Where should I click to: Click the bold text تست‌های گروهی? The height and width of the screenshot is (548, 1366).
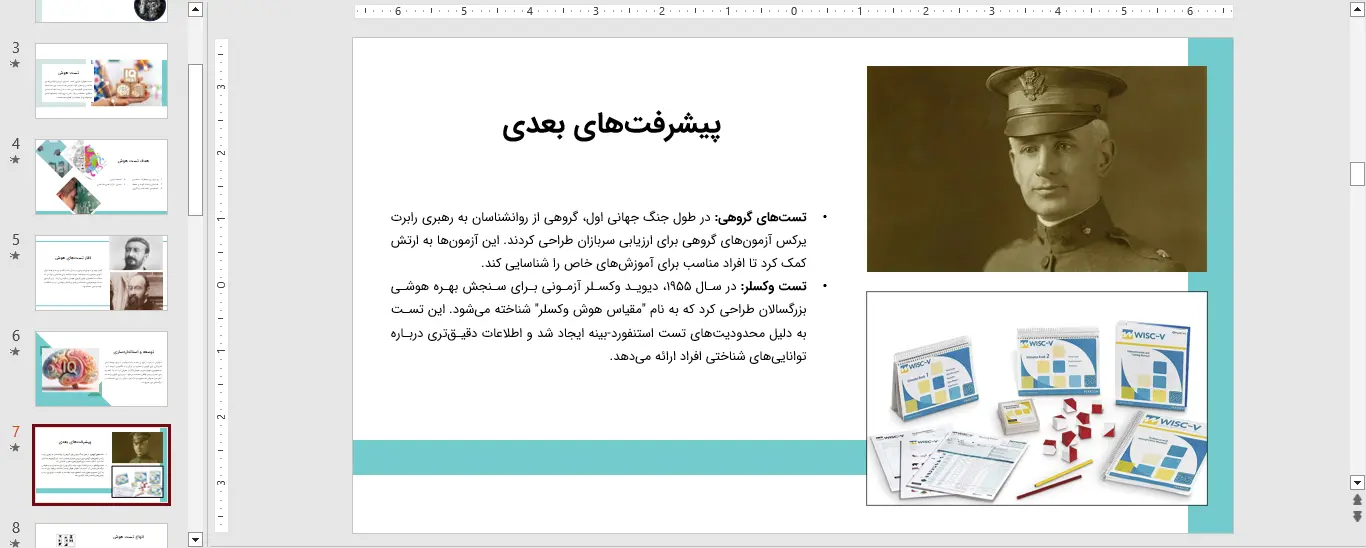tap(762, 216)
